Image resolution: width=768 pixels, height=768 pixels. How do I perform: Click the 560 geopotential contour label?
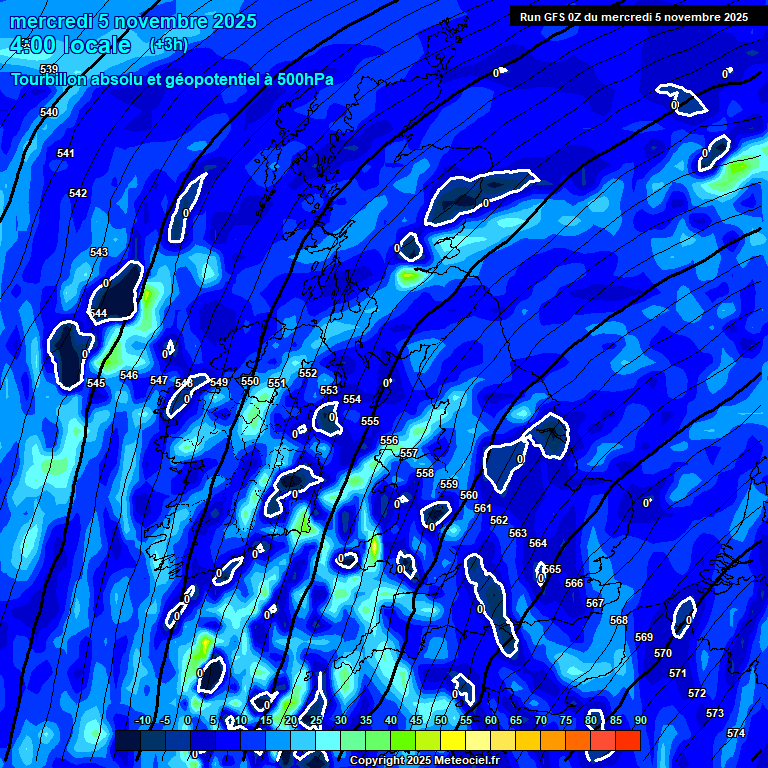pos(469,496)
